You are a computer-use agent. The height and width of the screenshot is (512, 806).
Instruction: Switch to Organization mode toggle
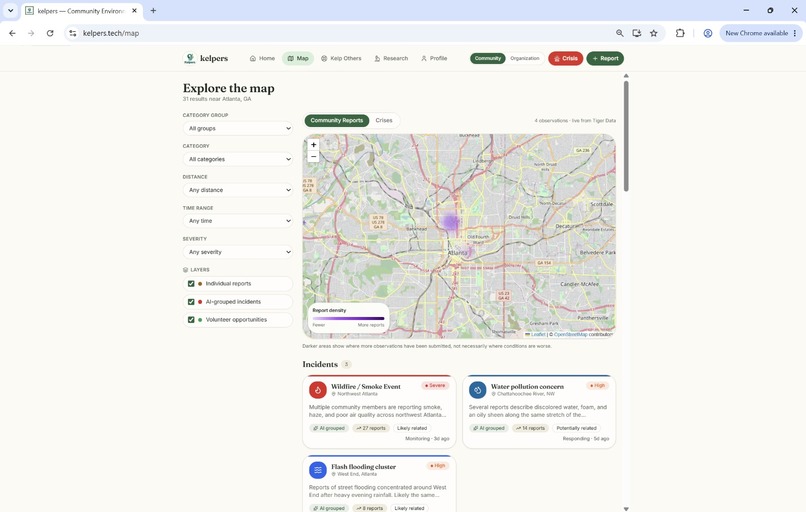coord(525,59)
